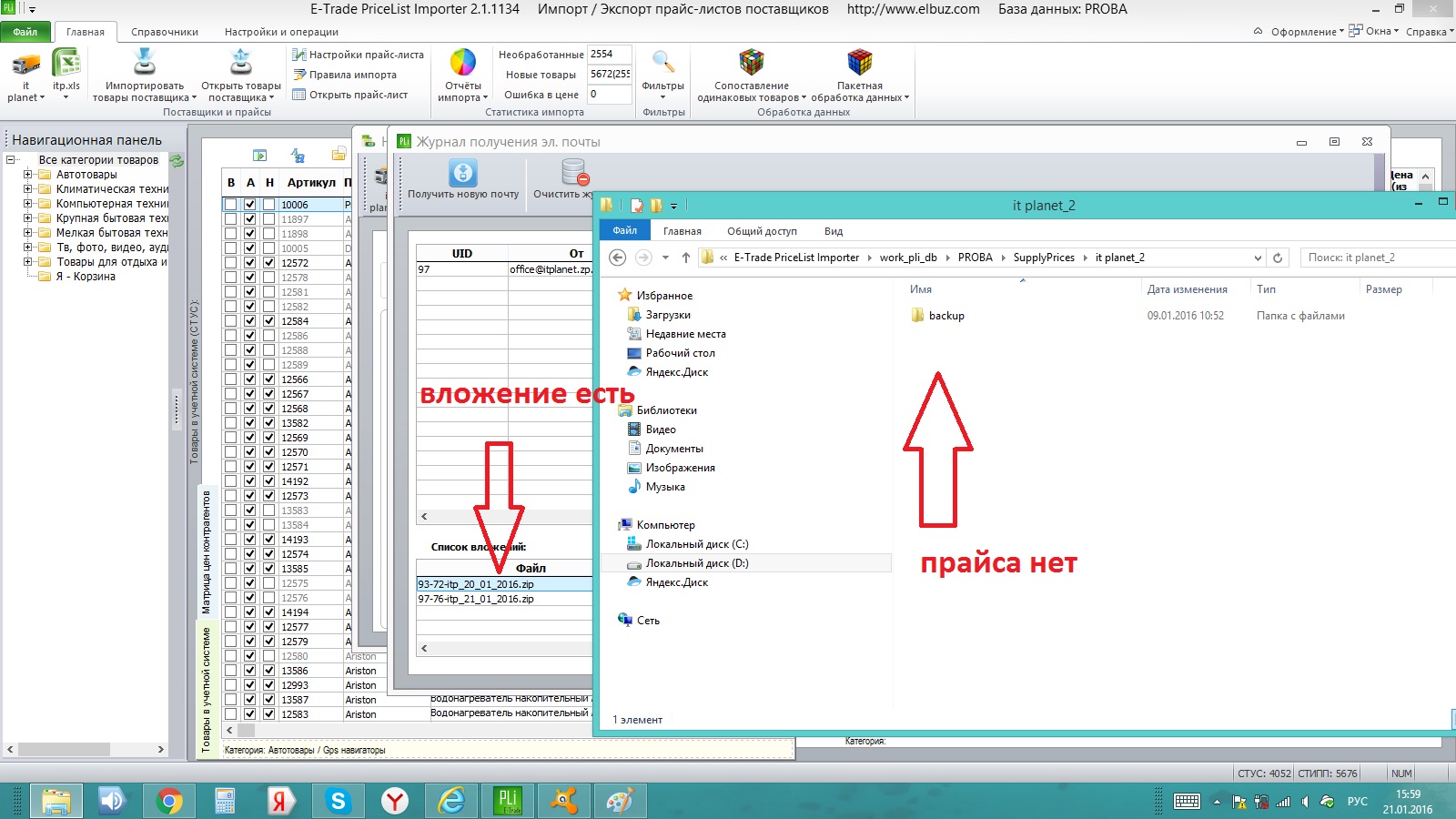Select Локальный диск (C:) in Explorer sidebar
Screen dimensions: 1456x819
pyautogui.click(x=697, y=544)
